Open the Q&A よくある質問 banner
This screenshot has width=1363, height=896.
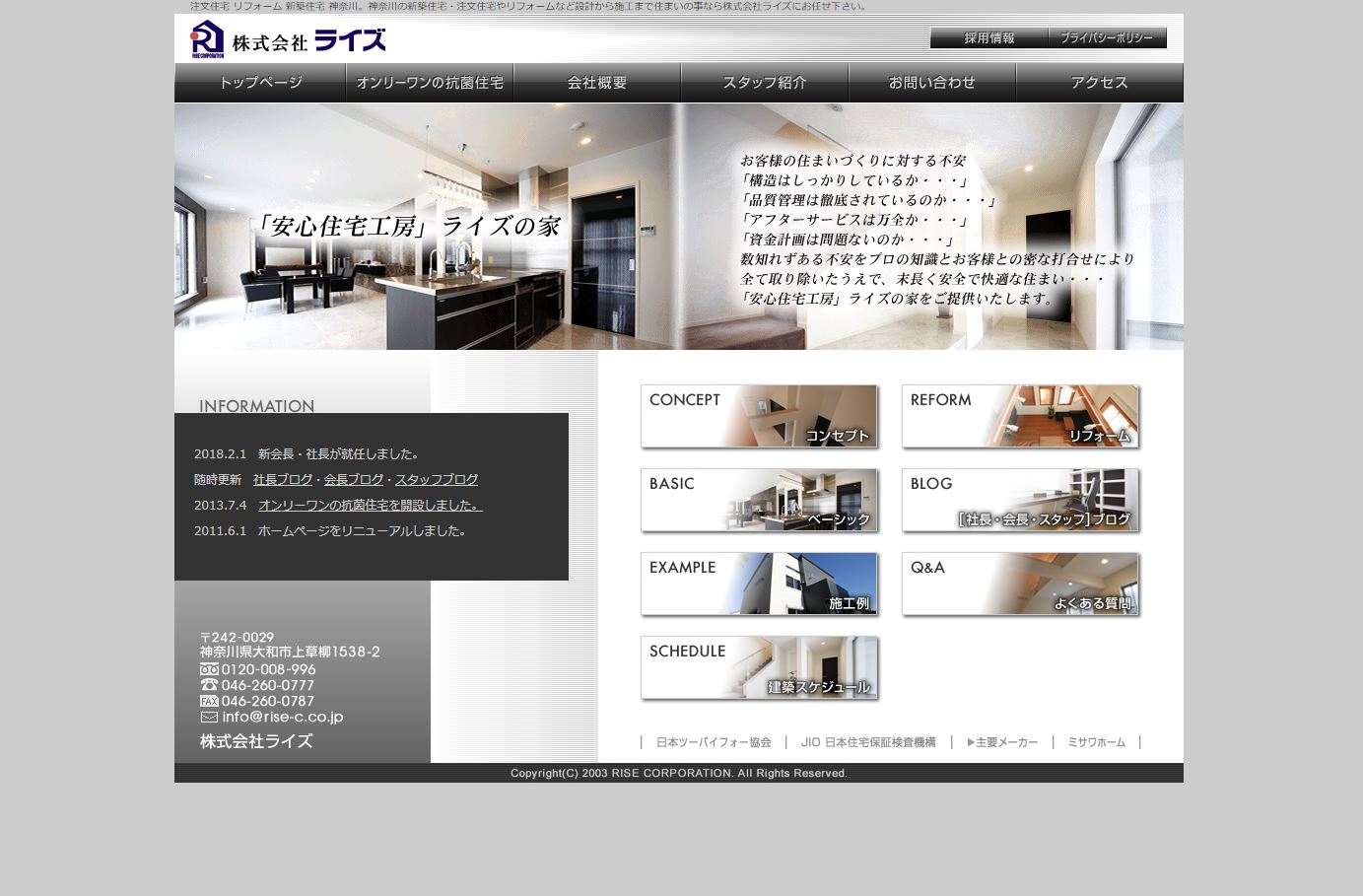(1020, 584)
